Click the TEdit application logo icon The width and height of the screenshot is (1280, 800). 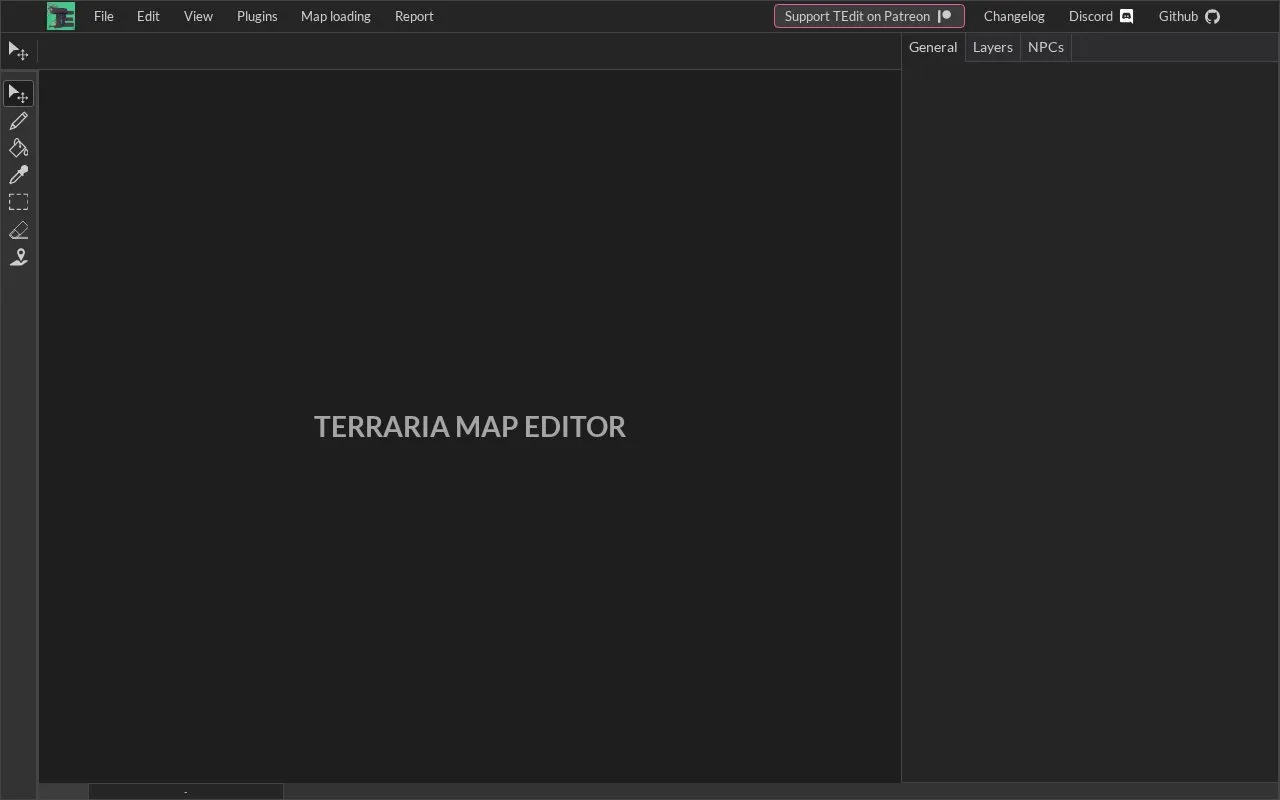[x=61, y=16]
